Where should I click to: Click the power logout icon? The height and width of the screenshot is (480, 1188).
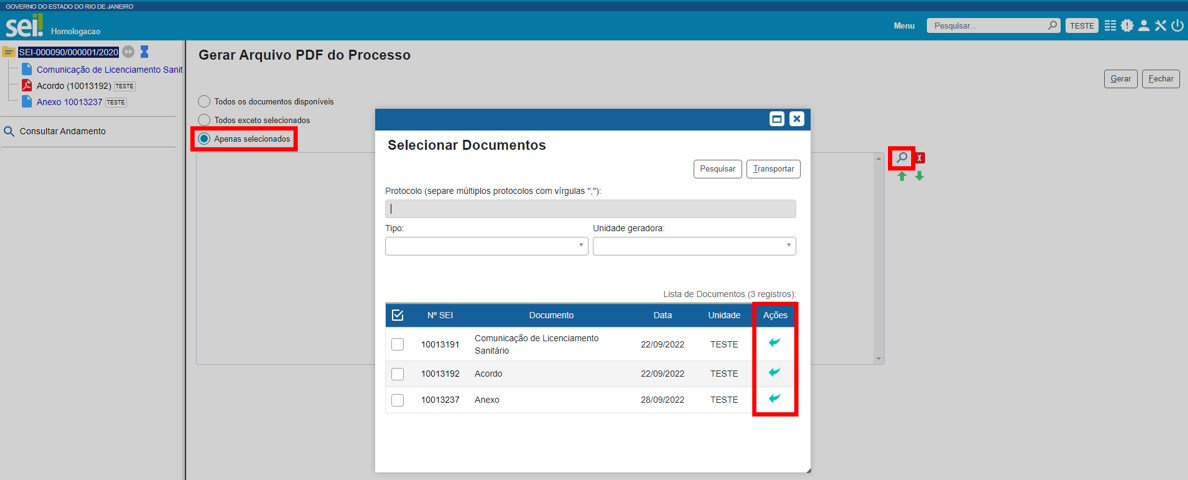[x=1177, y=26]
